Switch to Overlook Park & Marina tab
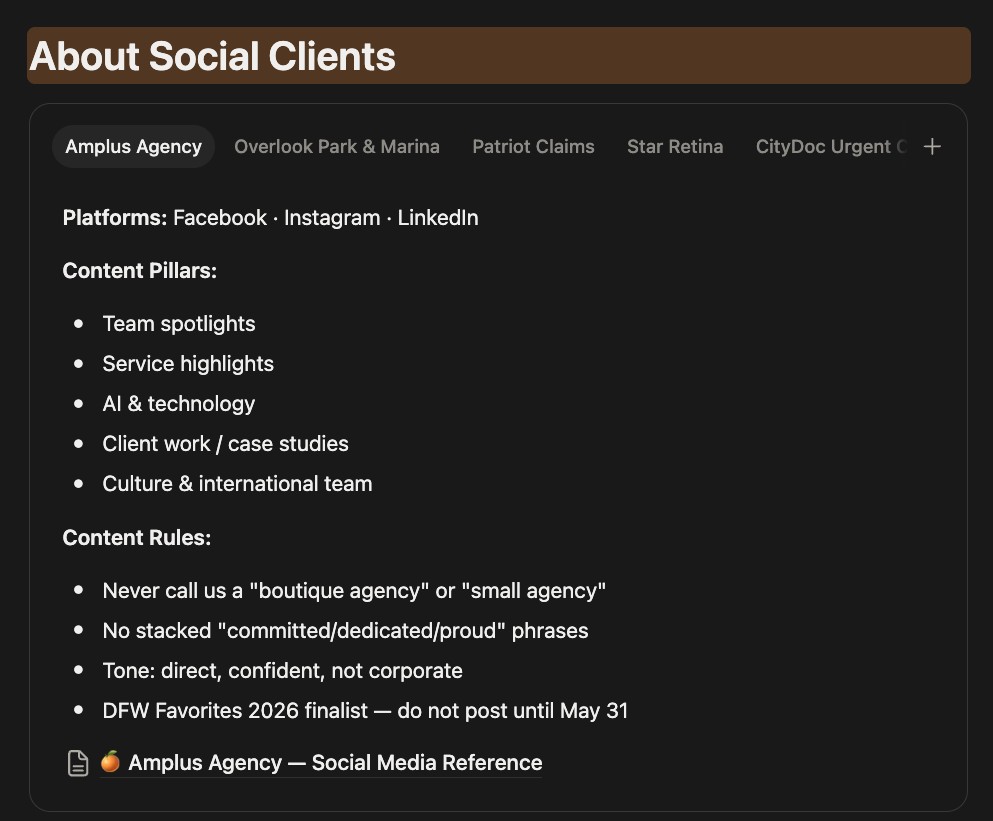Viewport: 993px width, 821px height. [337, 147]
